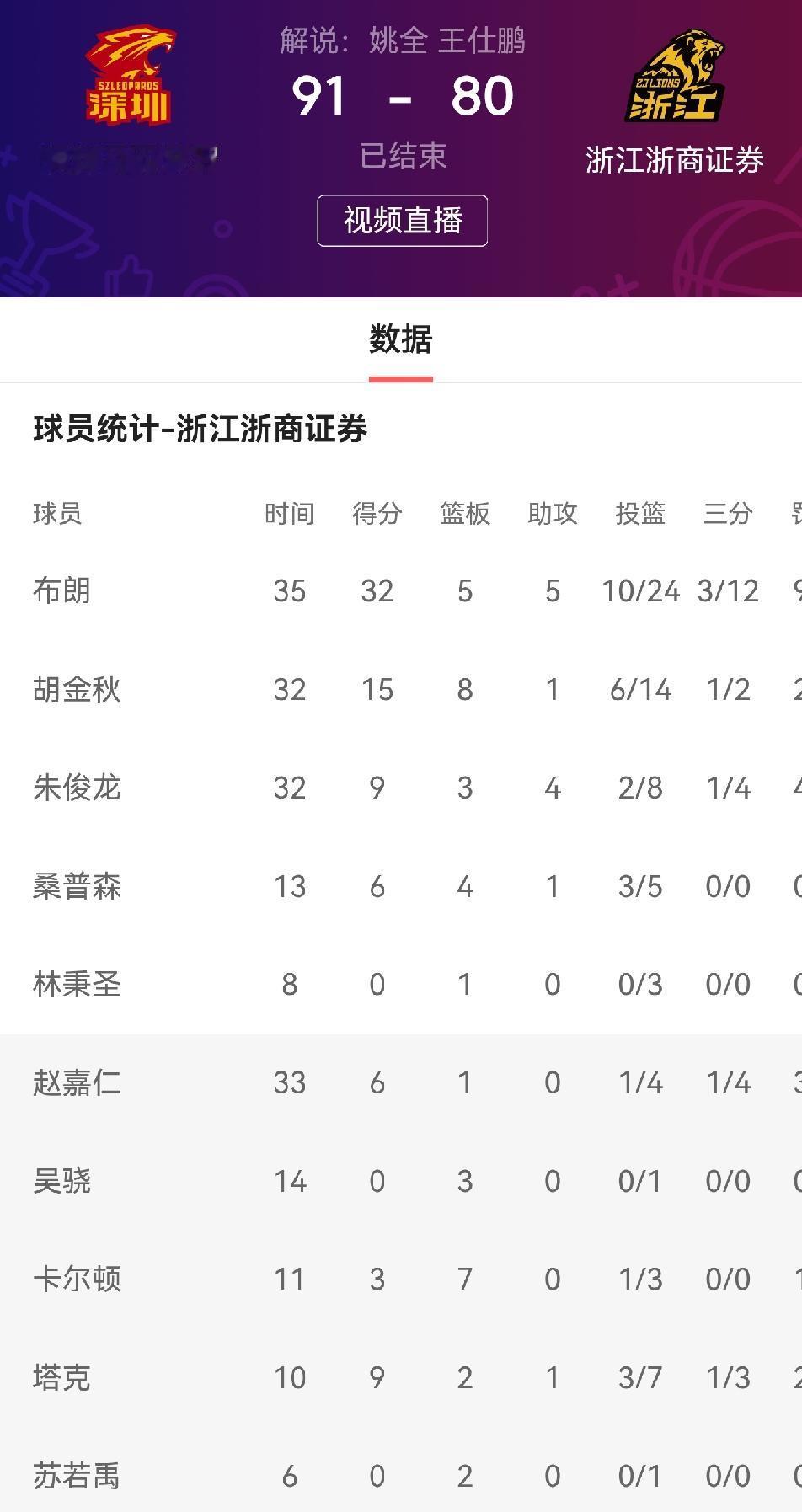802x1512 pixels.
Task: Select player 塔克 in the list
Action: tap(61, 1378)
